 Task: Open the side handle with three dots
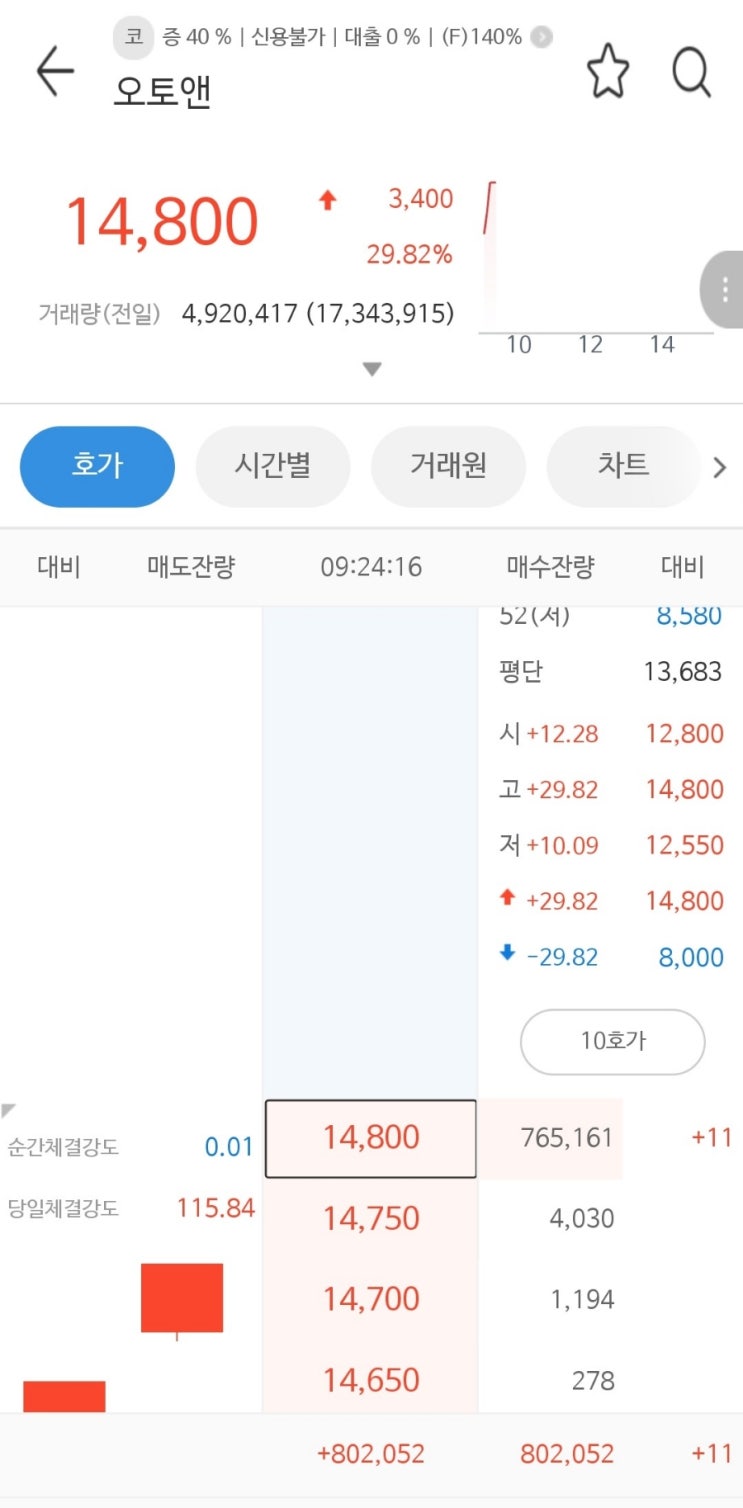click(x=725, y=290)
